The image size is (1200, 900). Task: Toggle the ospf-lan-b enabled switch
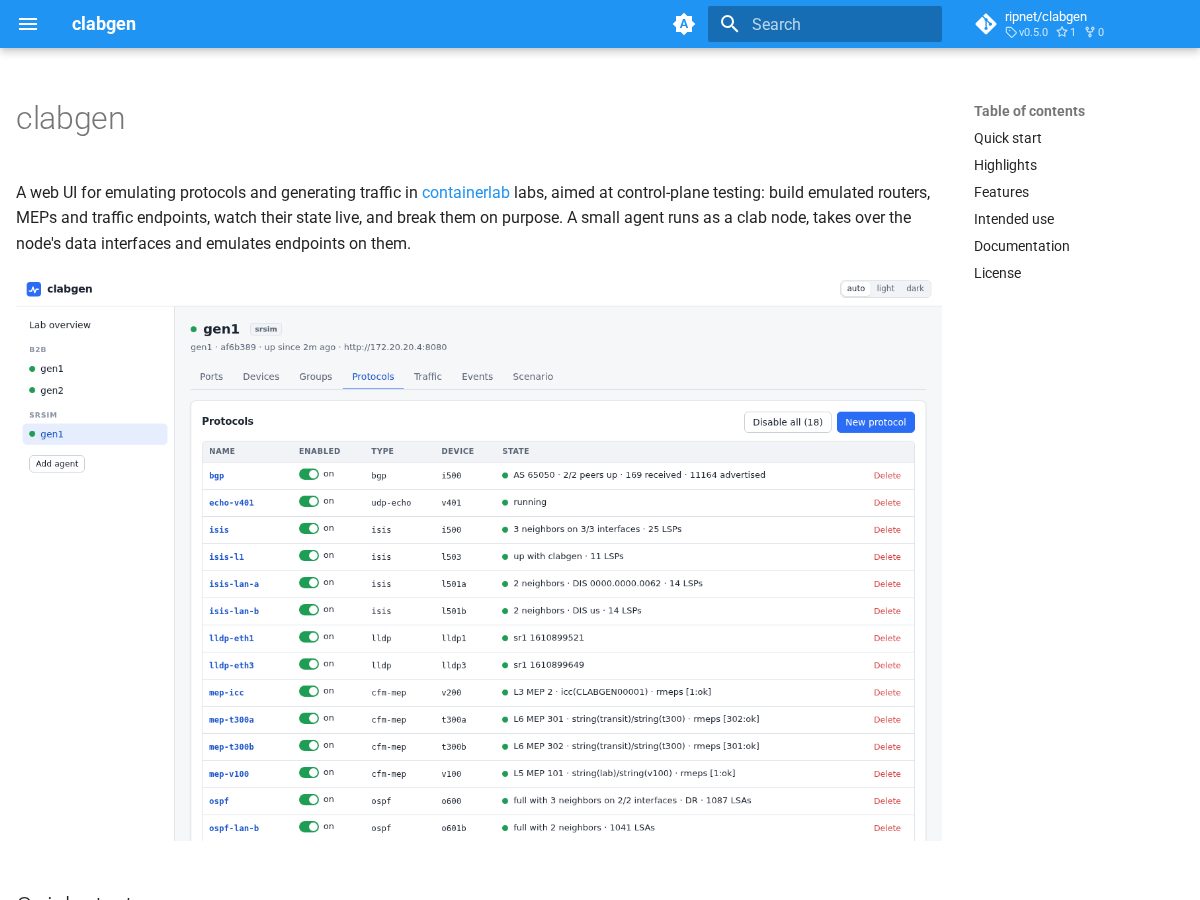309,826
